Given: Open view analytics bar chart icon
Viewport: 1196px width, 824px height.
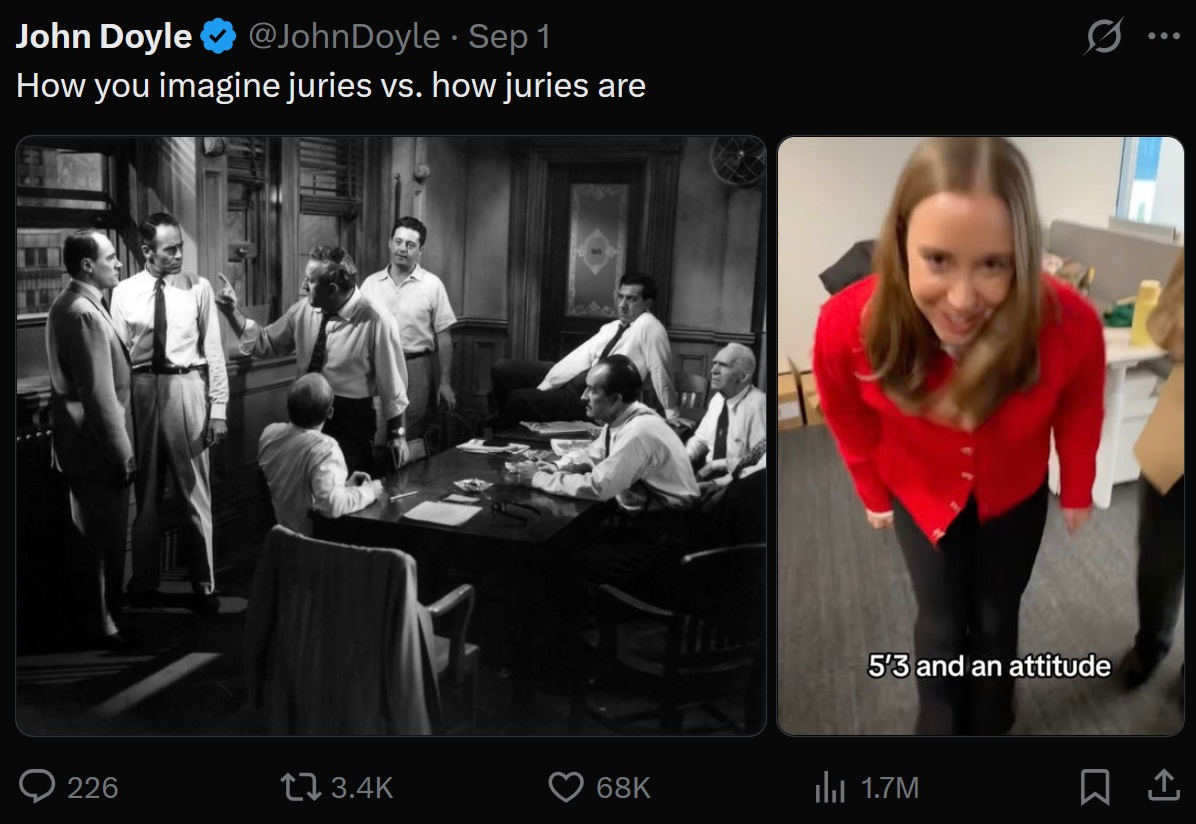Looking at the screenshot, I should pyautogui.click(x=830, y=787).
